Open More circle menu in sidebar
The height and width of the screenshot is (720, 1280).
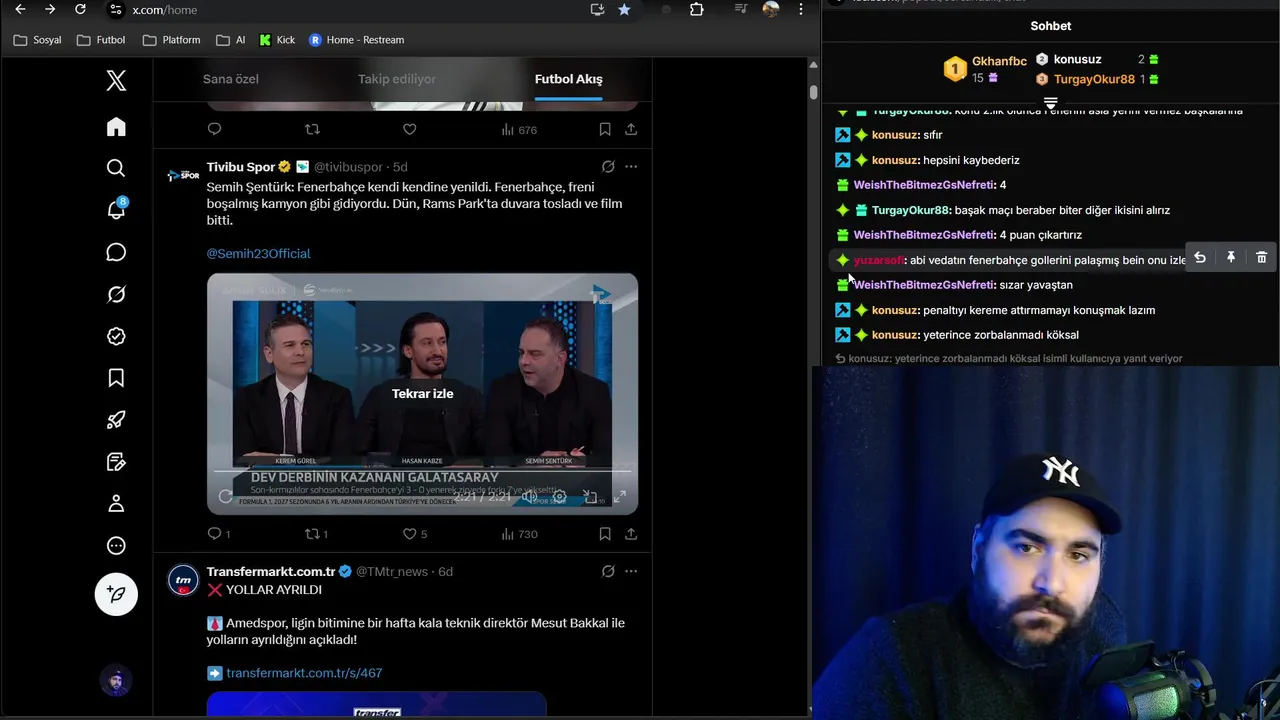[x=116, y=546]
